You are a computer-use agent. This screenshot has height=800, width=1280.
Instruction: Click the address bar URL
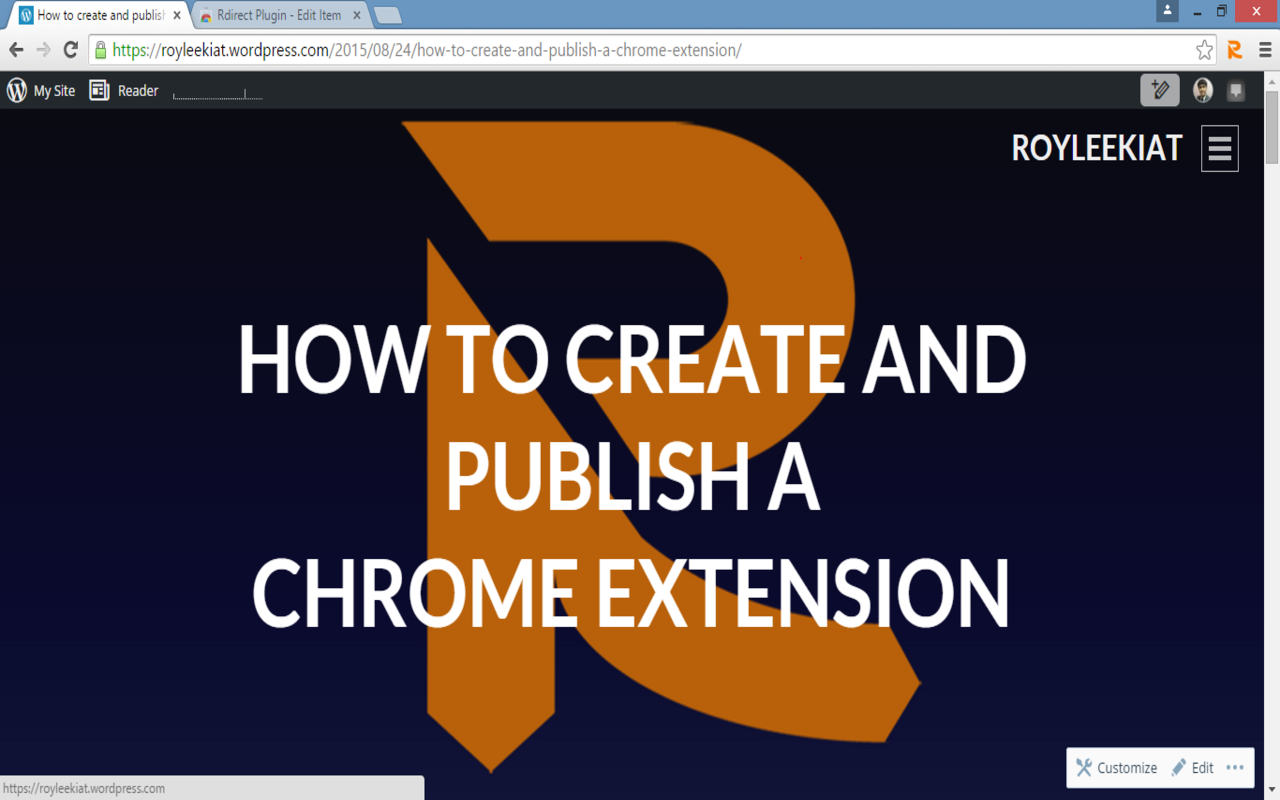point(427,50)
